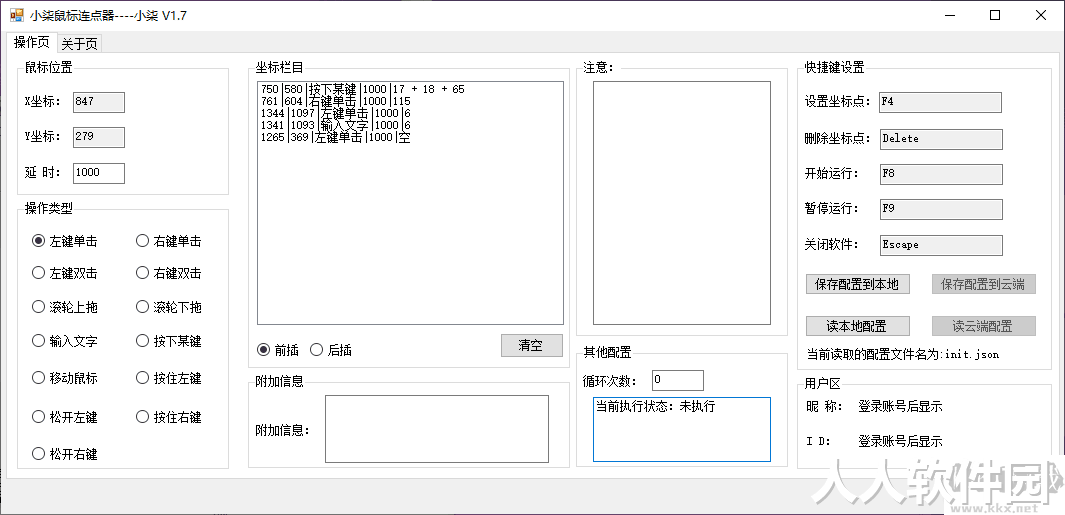Click the I D value 登录账号后显示
The width and height of the screenshot is (1065, 515).
click(x=900, y=442)
